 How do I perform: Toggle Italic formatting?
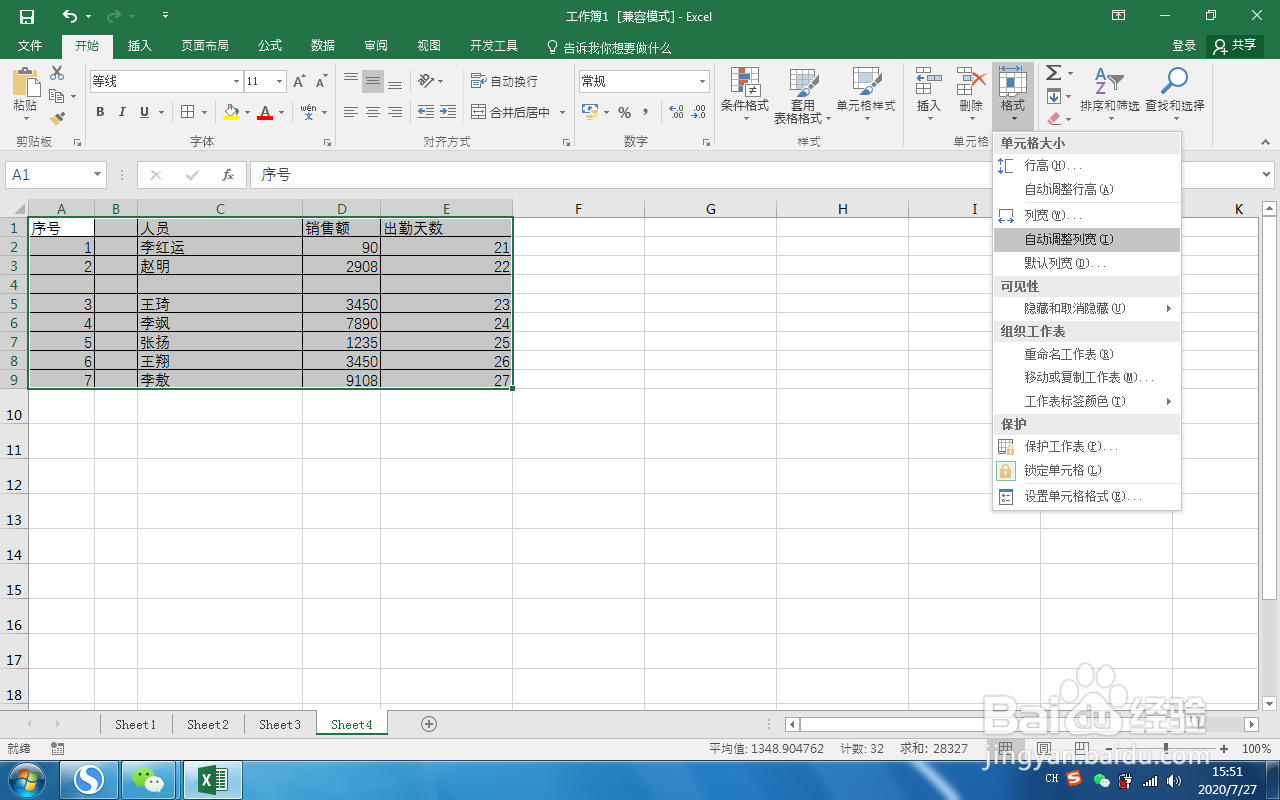pos(122,112)
